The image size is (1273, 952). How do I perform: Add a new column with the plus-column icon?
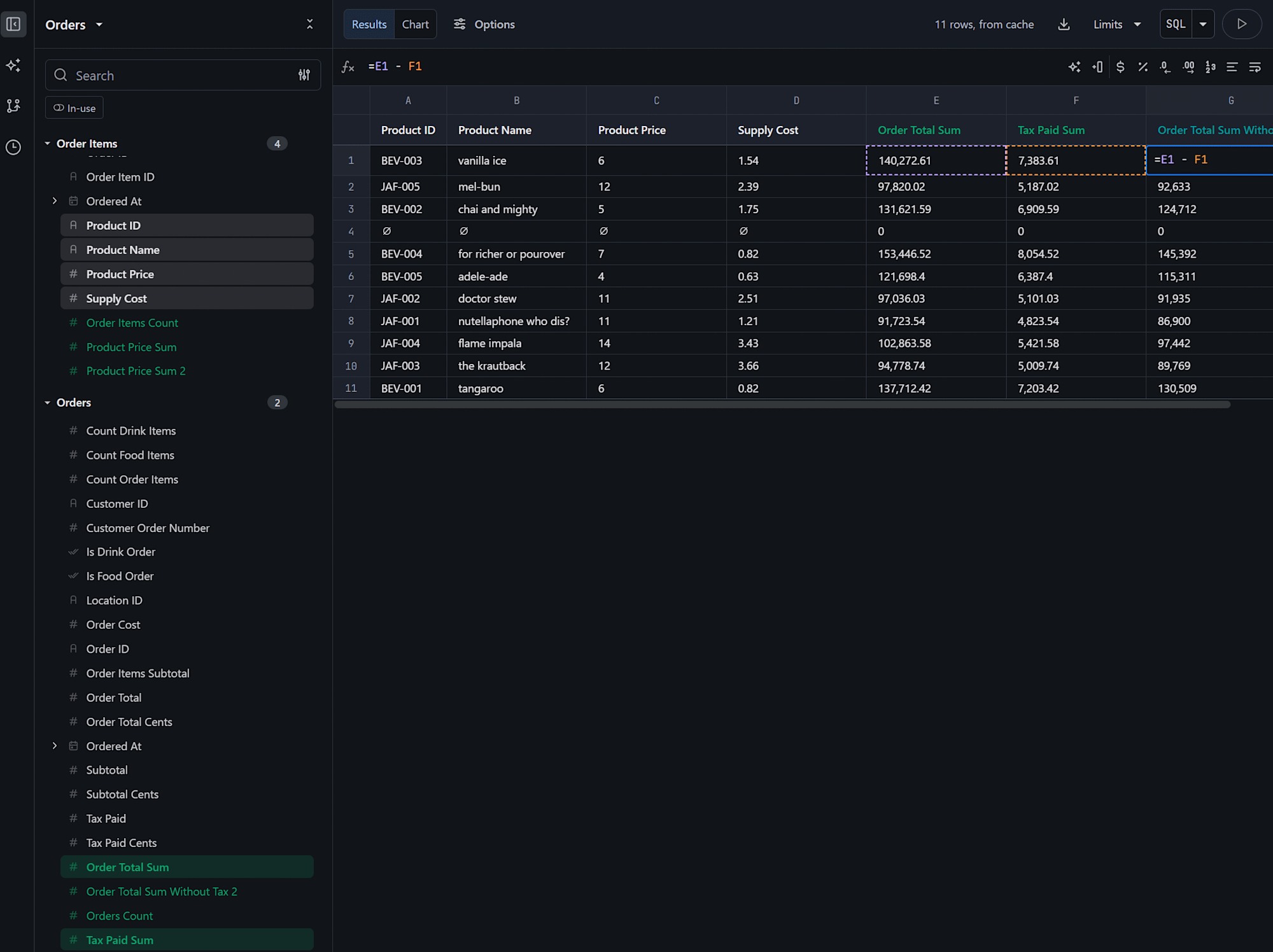1097,67
